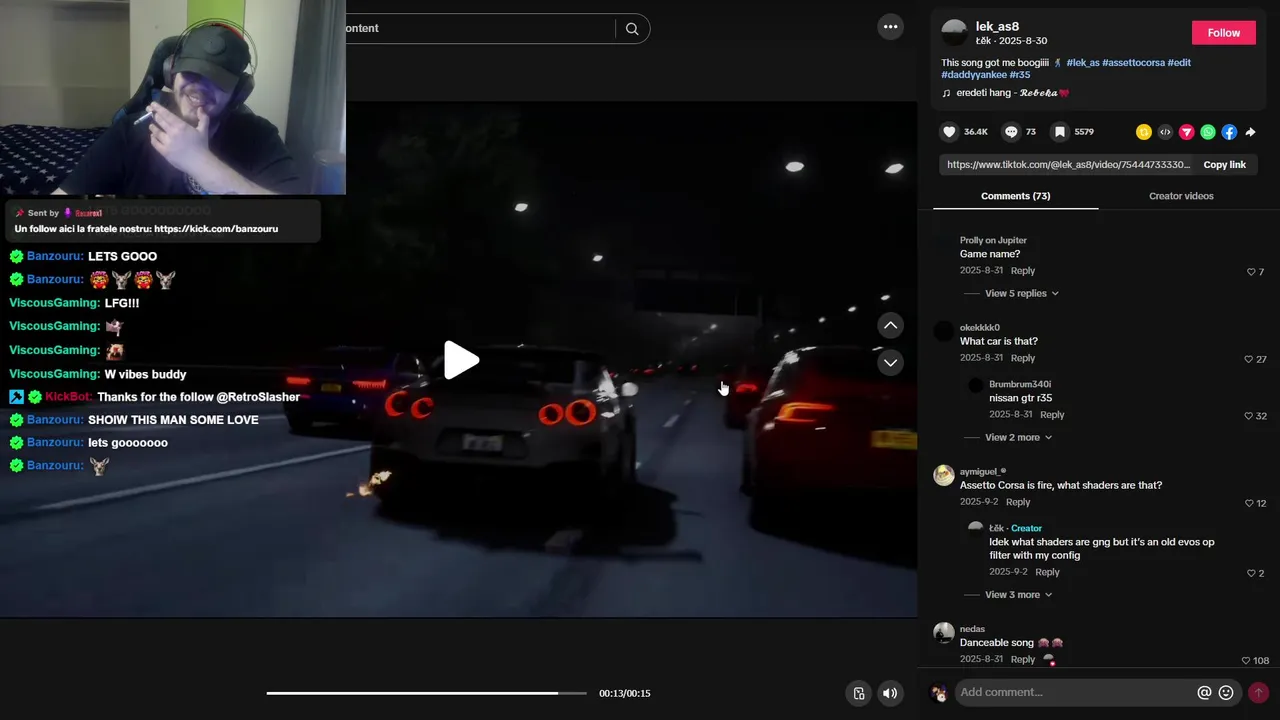
Task: Click the streamer webcam overlay
Action: tap(172, 97)
